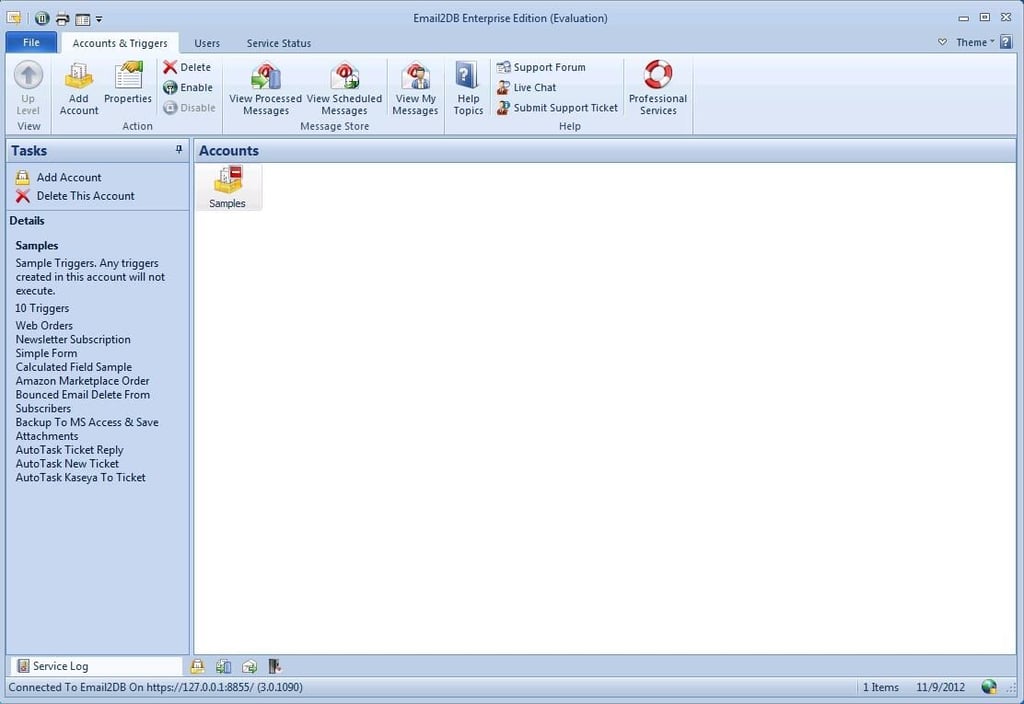Start a Live Chat session
This screenshot has width=1024, height=704.
(x=526, y=88)
